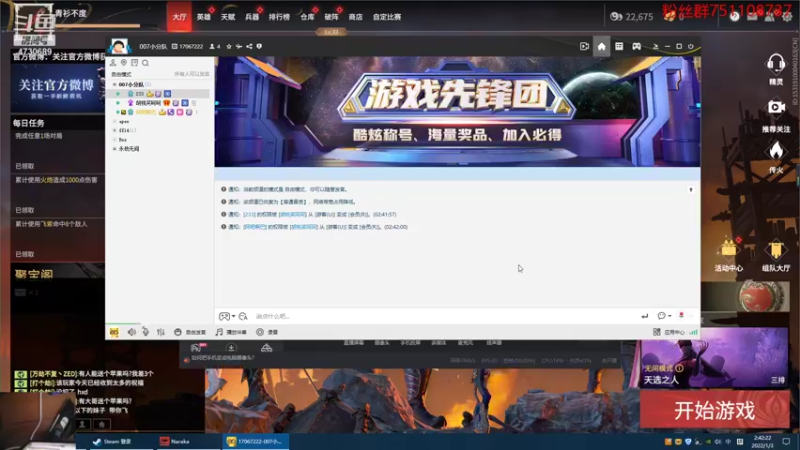Click the red flower gift icon in chat bar
800x450 pixels.
click(x=681, y=315)
